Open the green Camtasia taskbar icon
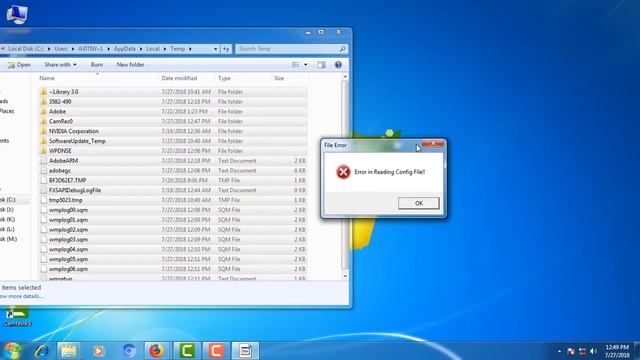This screenshot has width=640, height=360. 187,351
